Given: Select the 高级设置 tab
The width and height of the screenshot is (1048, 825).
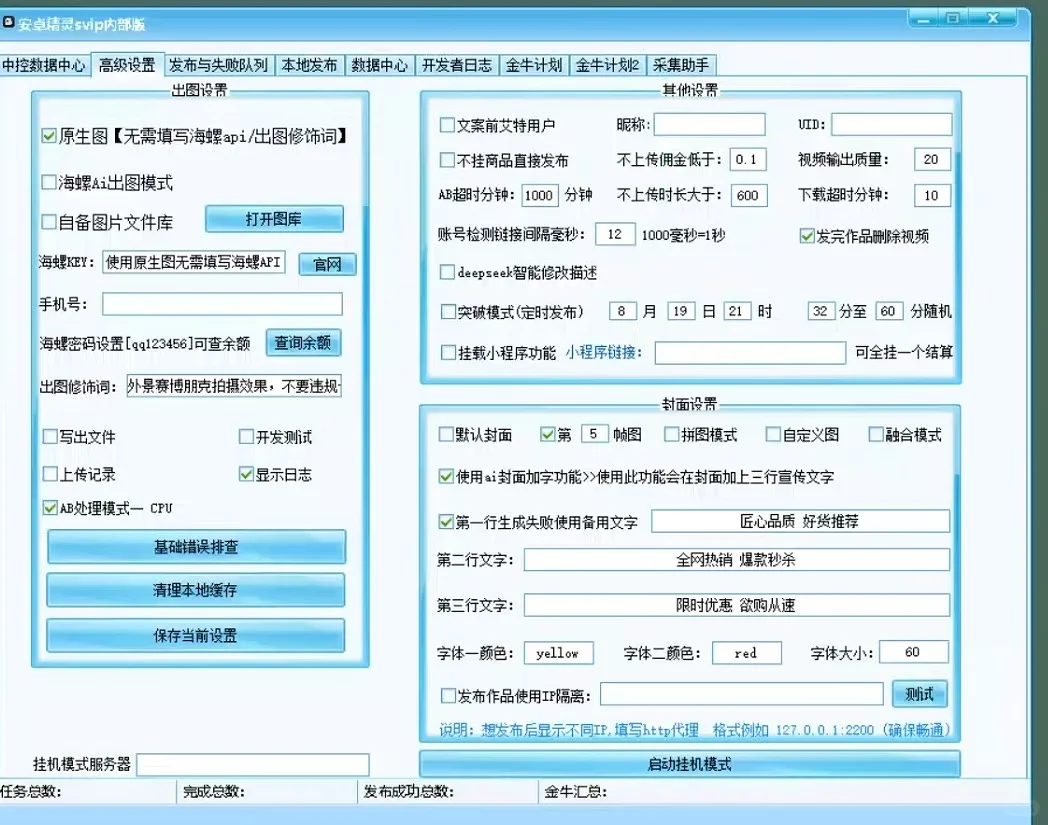Looking at the screenshot, I should click(x=127, y=65).
